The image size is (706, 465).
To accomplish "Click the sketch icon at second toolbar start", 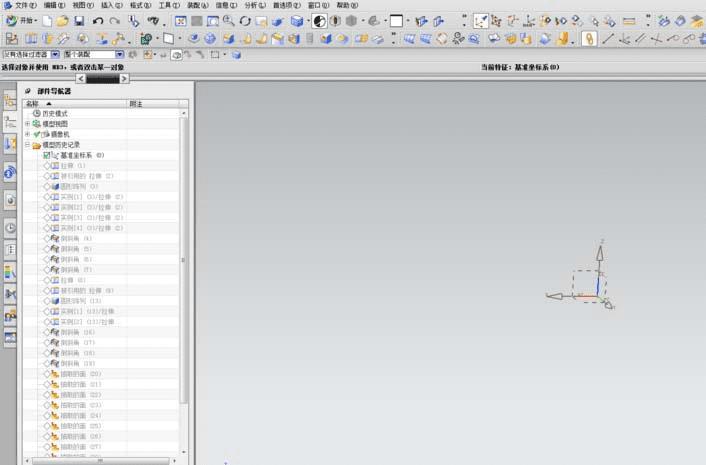I will [12, 39].
